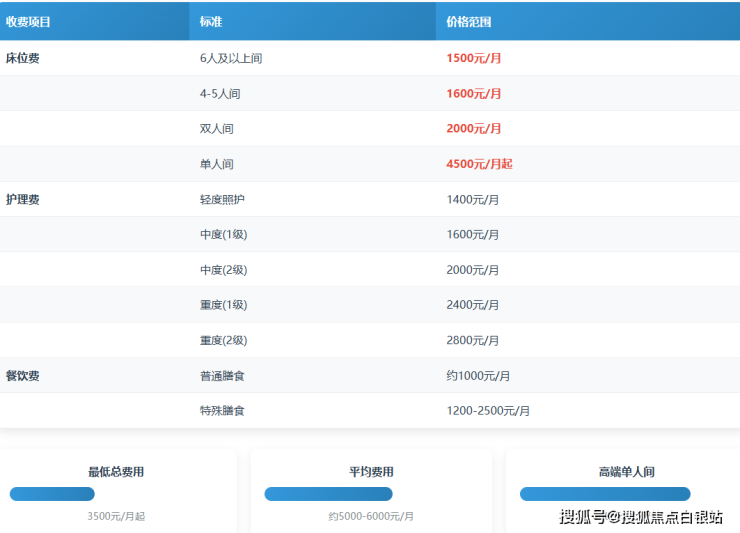Click the 2400元/月 price for 重度(1级)
This screenshot has width=740, height=533.
pyautogui.click(x=473, y=305)
